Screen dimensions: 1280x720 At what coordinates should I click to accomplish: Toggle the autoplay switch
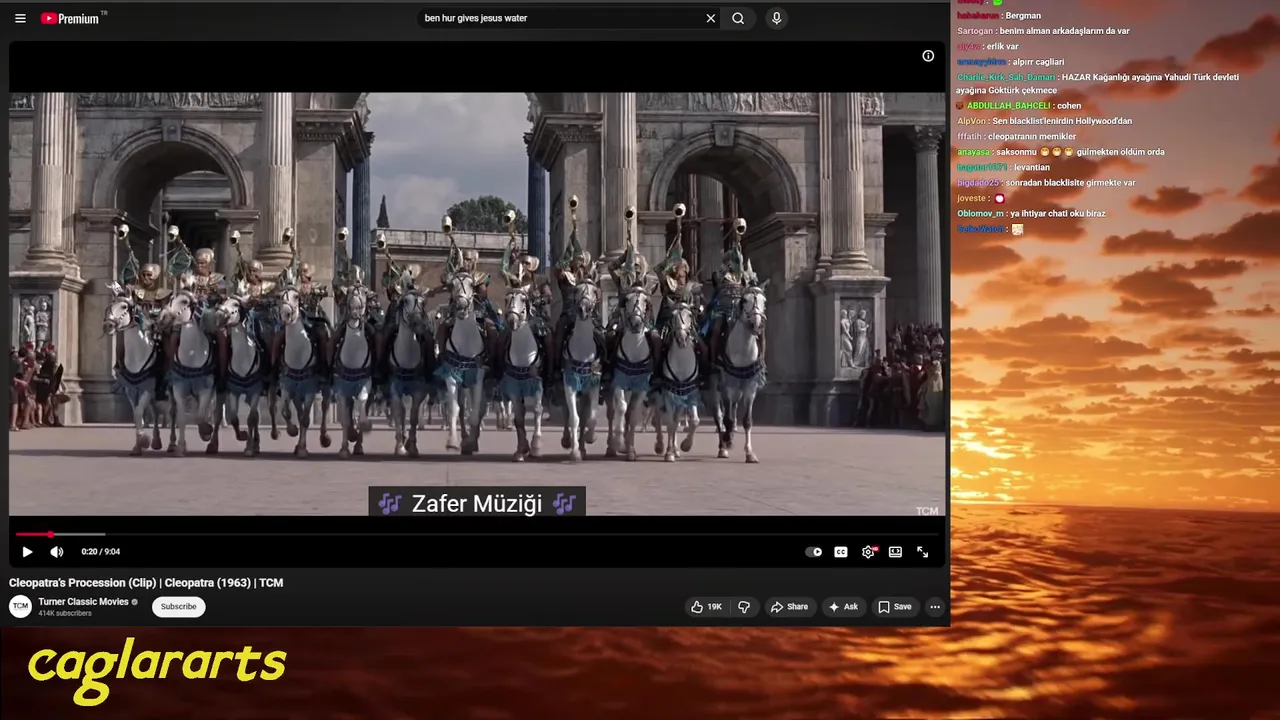tap(814, 552)
